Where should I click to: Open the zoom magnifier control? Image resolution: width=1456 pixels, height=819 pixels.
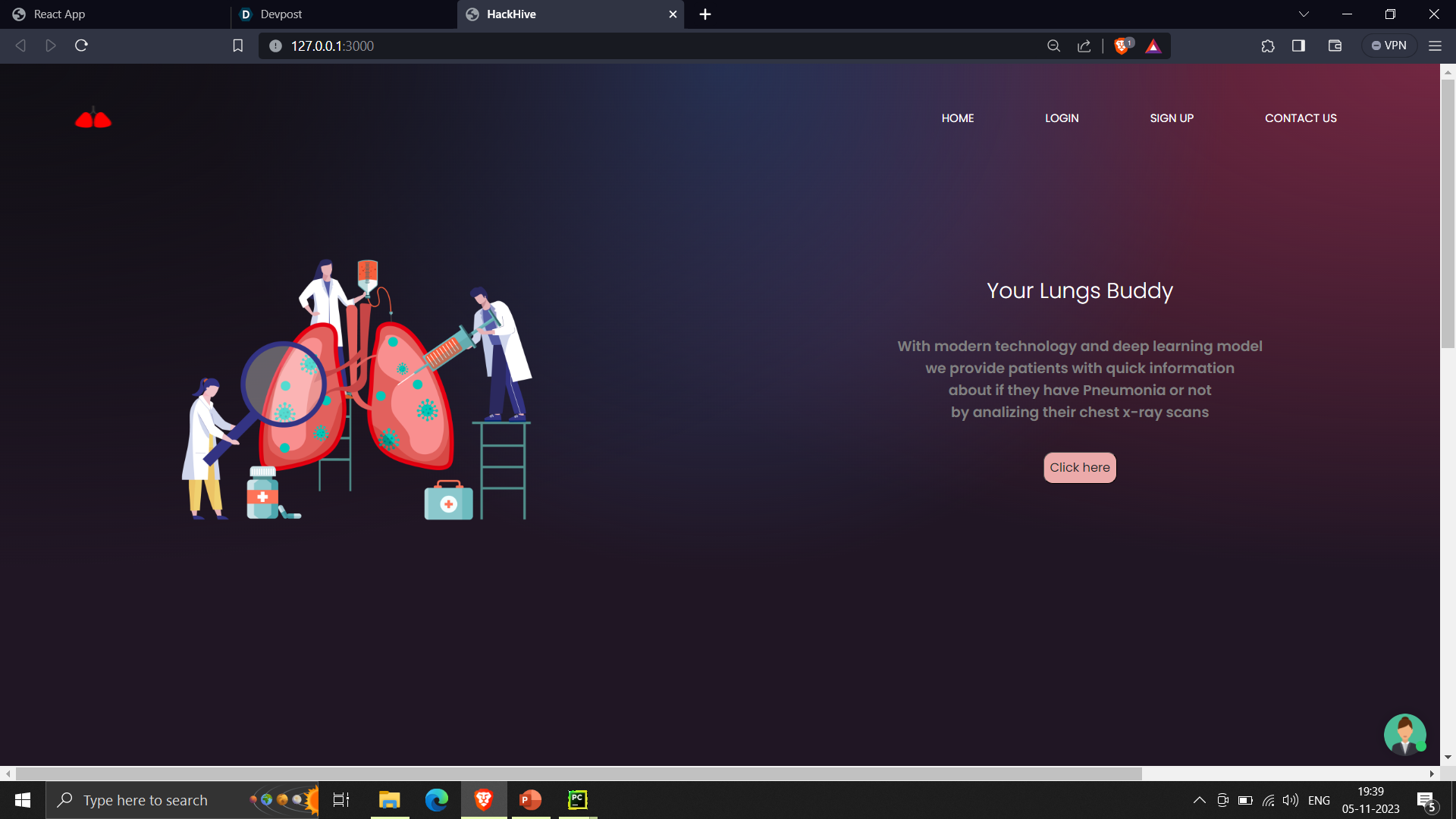(x=1053, y=46)
